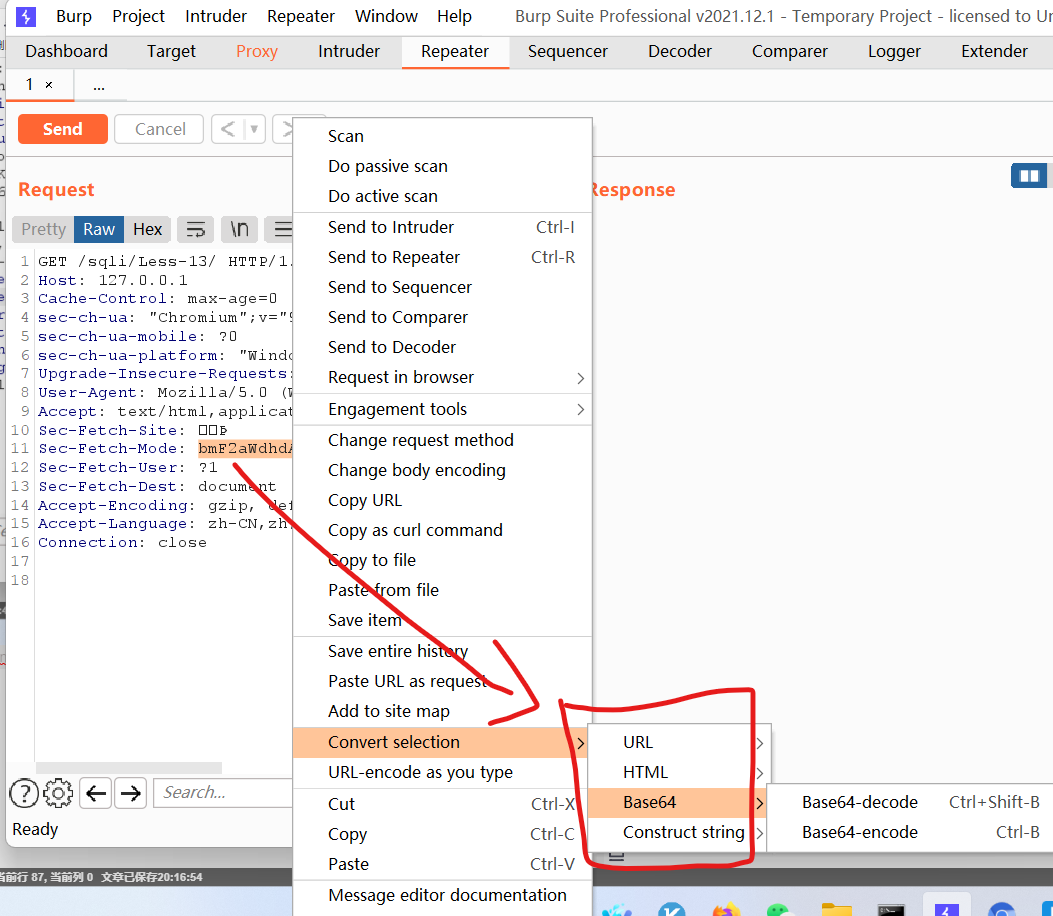Select Do passive scan
1053x916 pixels.
443,167
